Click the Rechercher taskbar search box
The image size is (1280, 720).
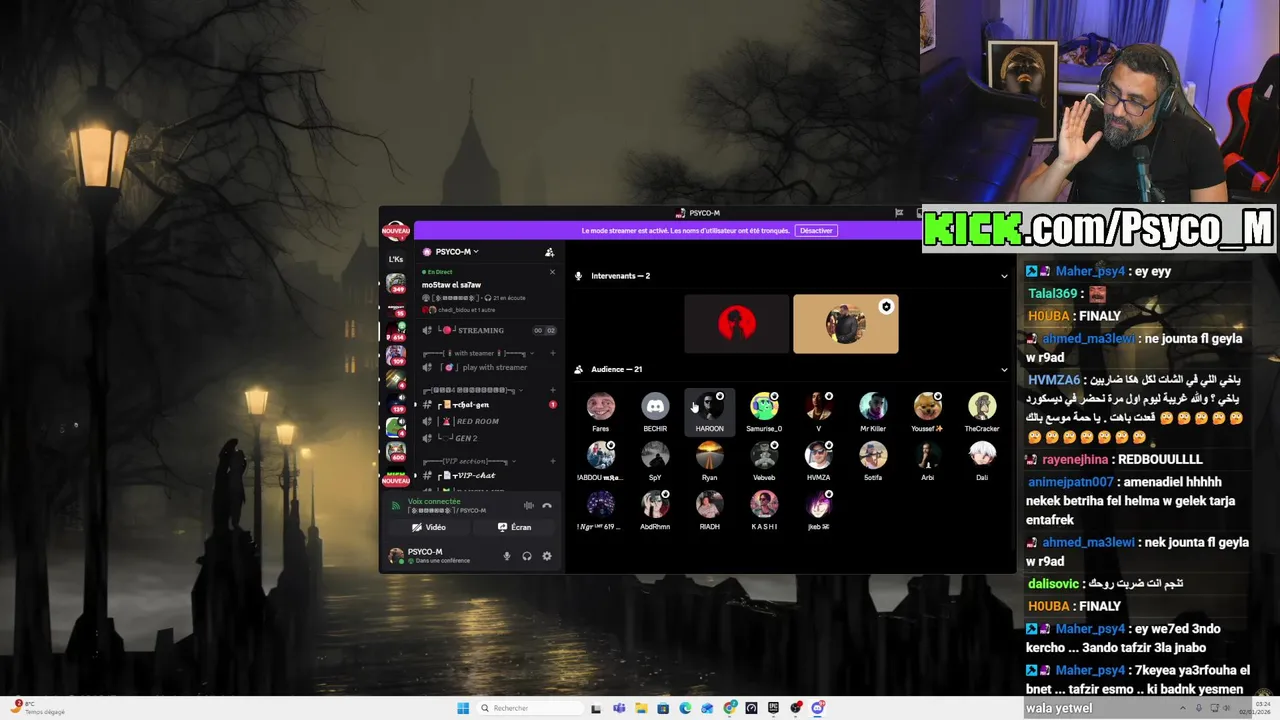click(528, 708)
